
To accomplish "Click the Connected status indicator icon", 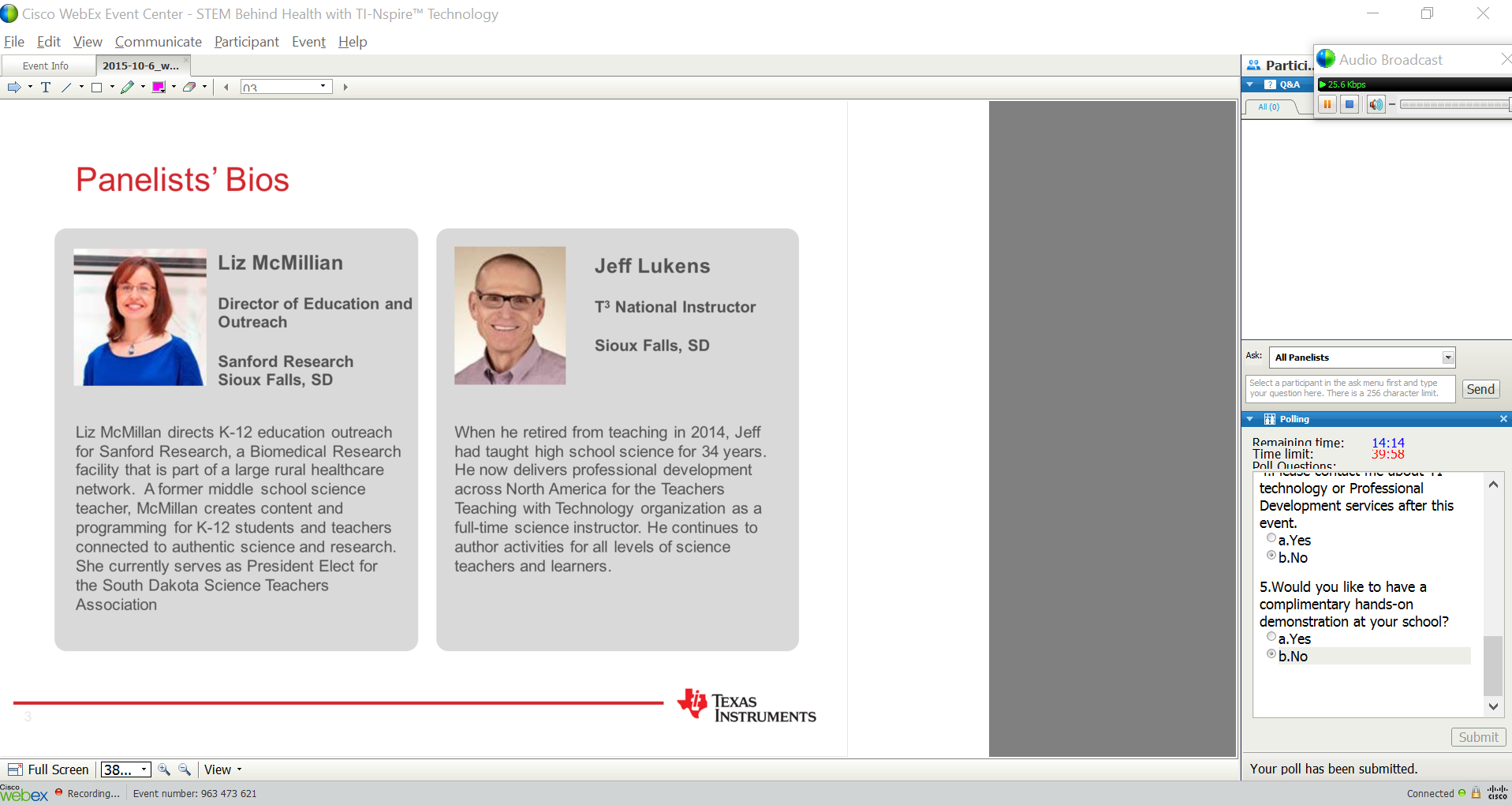I will point(1462,793).
